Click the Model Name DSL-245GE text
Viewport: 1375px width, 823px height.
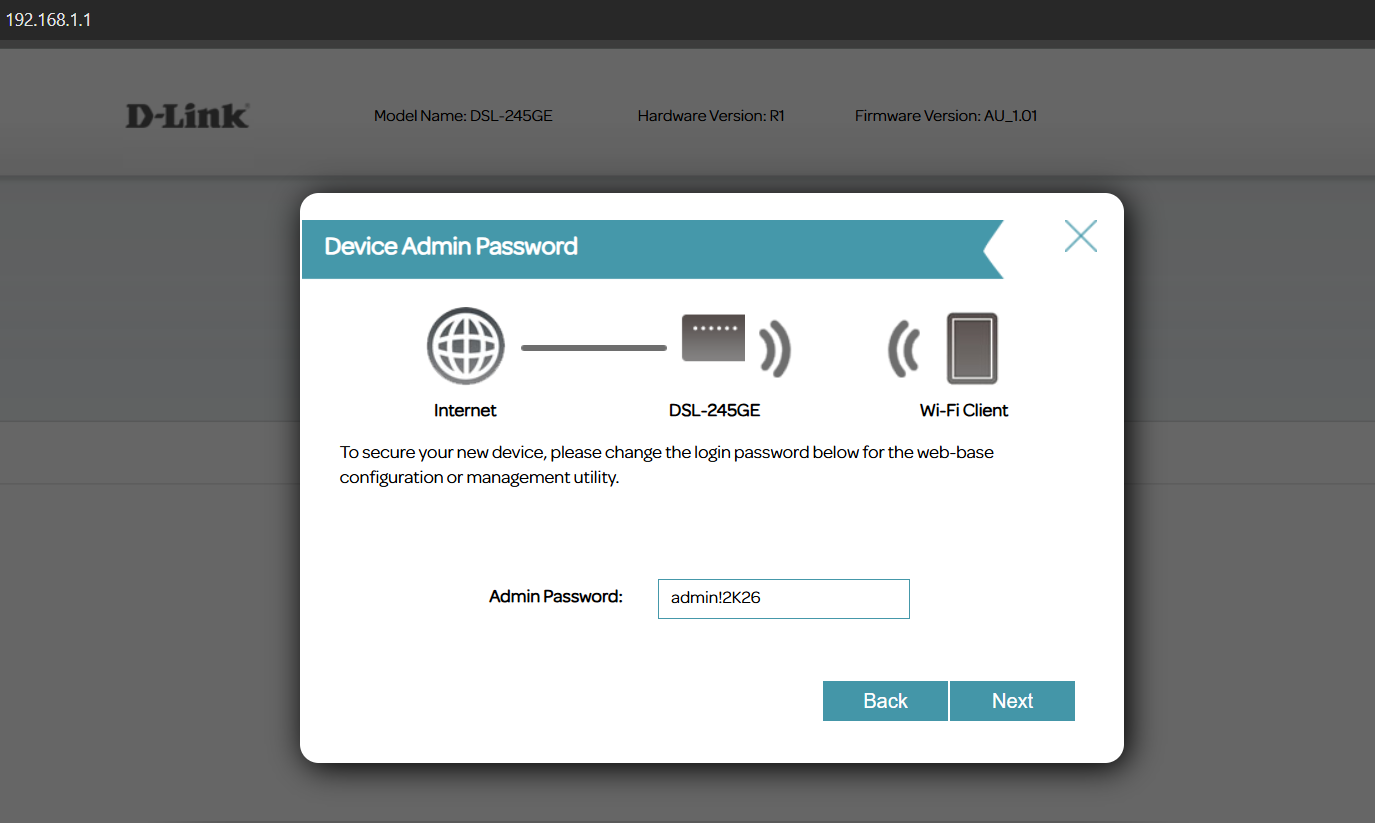tap(463, 116)
